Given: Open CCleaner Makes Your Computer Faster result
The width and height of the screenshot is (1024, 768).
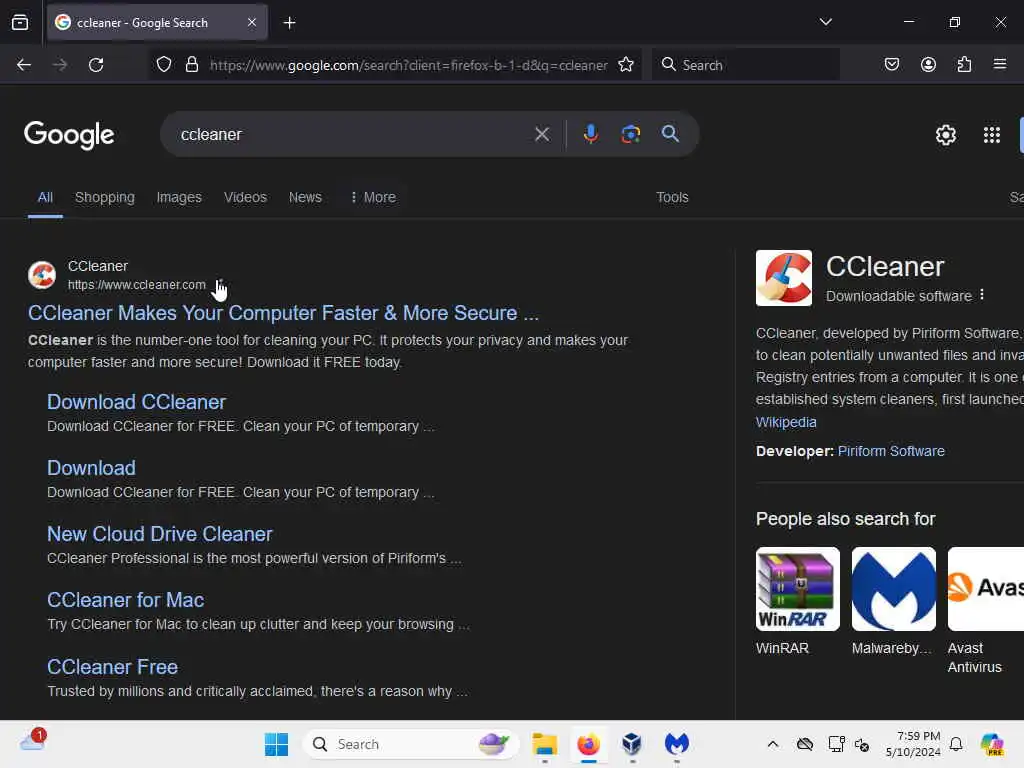Looking at the screenshot, I should pyautogui.click(x=283, y=313).
